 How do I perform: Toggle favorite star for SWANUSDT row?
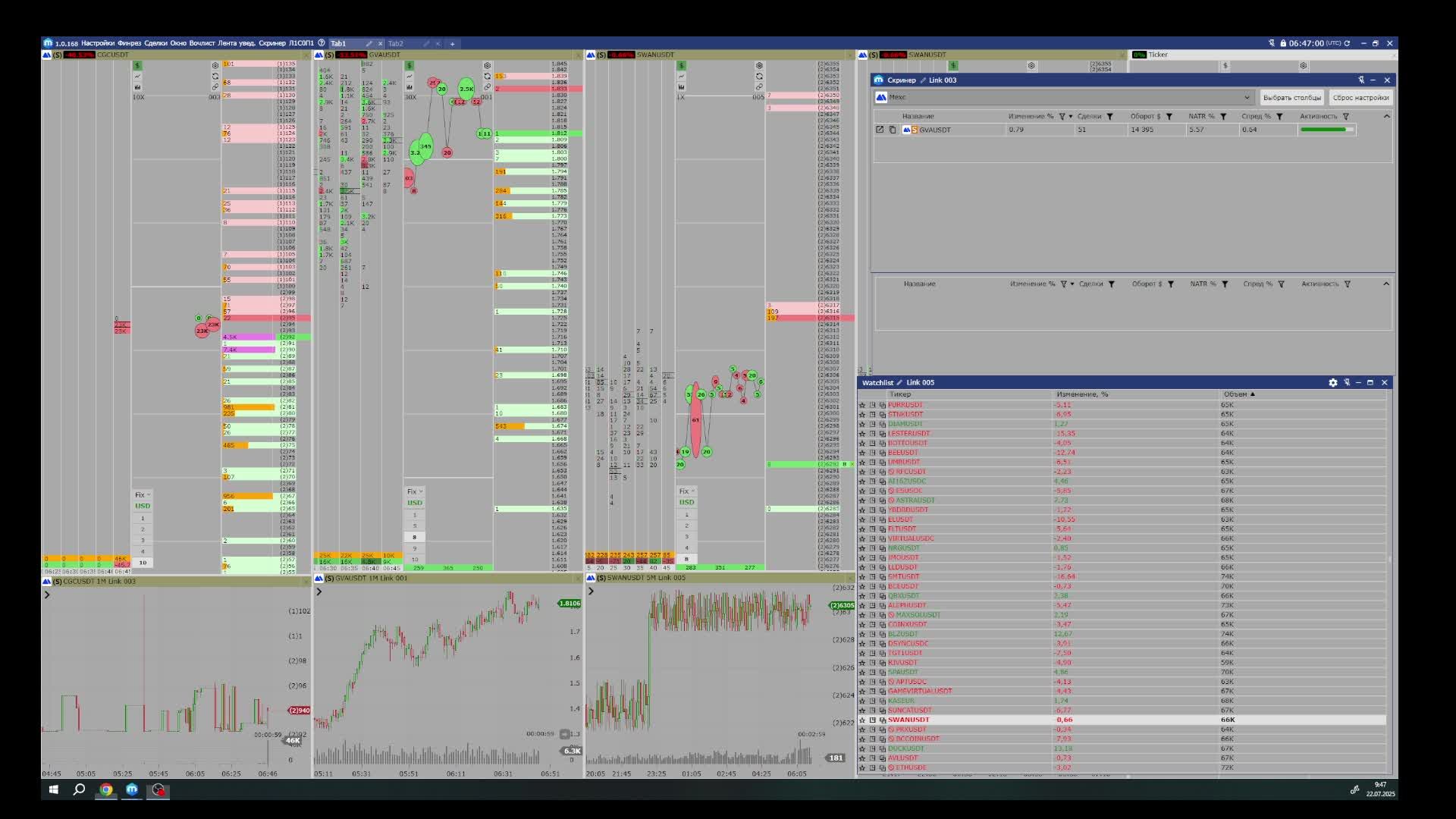pyautogui.click(x=862, y=720)
